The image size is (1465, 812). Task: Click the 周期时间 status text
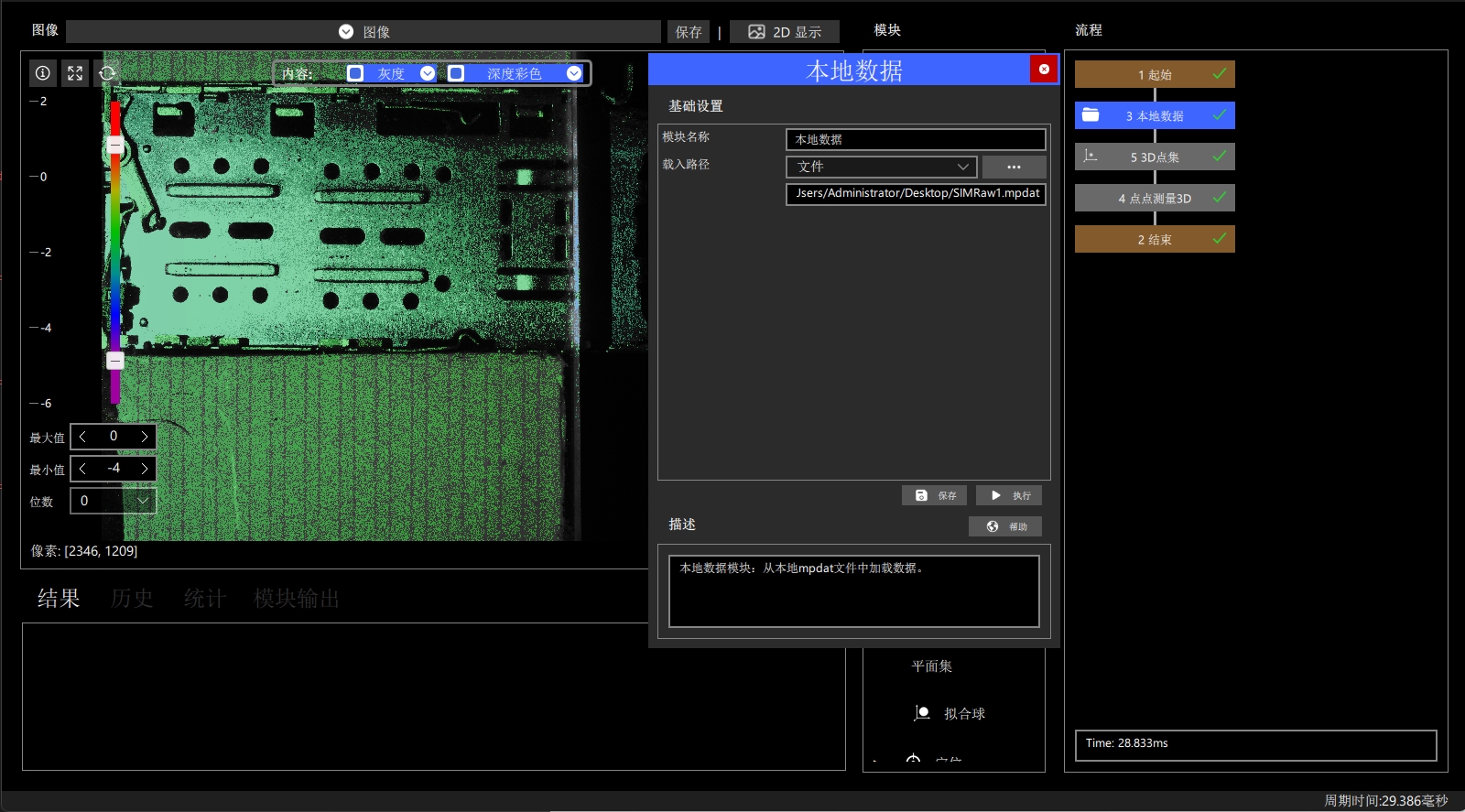point(1386,801)
